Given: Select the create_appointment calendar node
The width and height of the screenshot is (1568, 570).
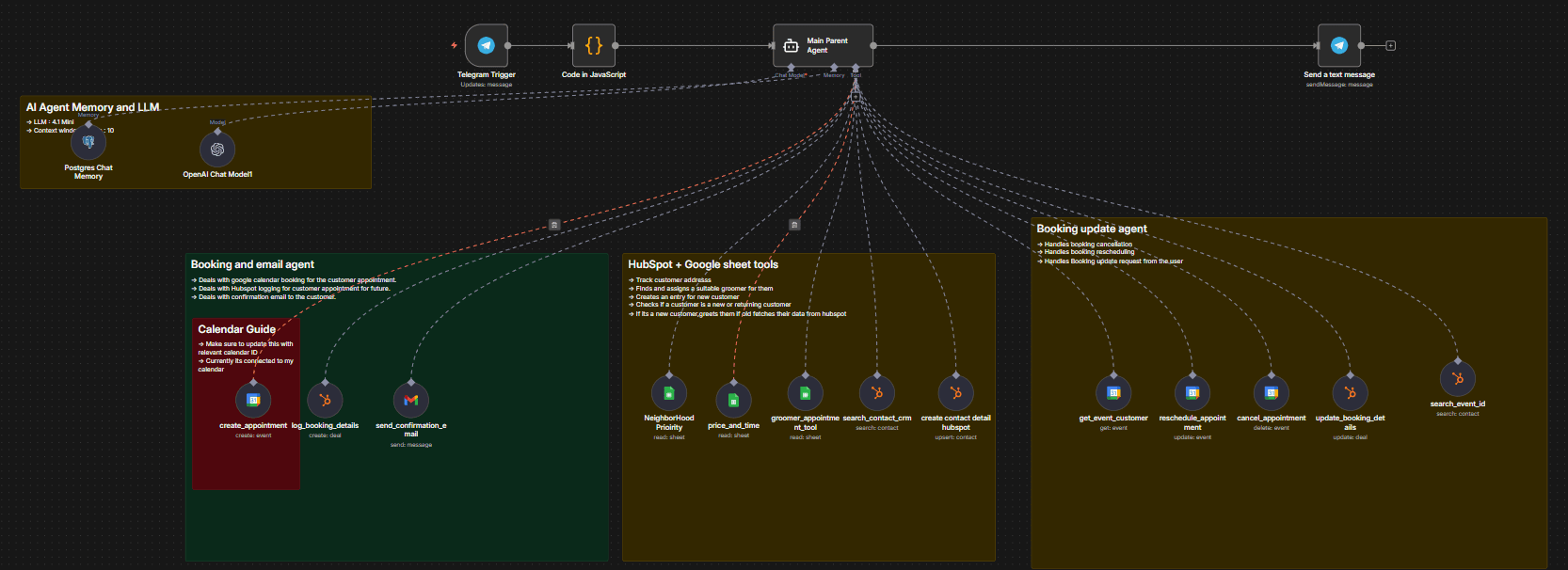Looking at the screenshot, I should pos(253,400).
